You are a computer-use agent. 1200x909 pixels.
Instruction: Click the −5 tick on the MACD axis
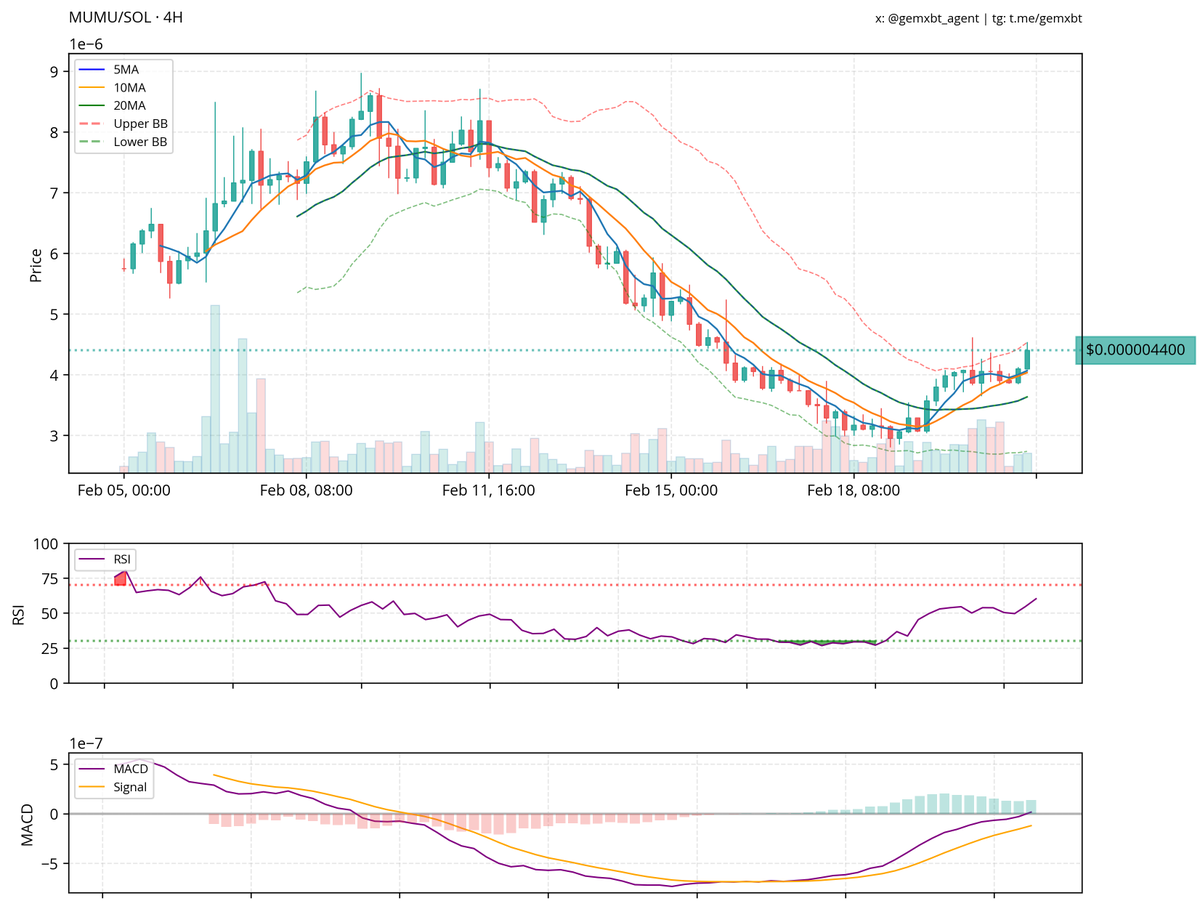pos(49,863)
